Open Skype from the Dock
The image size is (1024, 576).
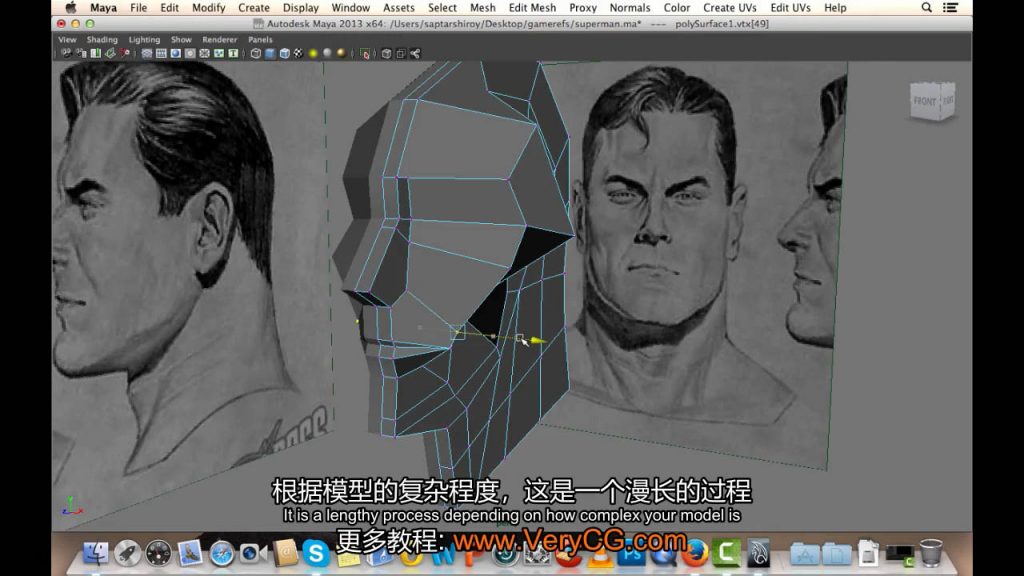click(x=315, y=553)
